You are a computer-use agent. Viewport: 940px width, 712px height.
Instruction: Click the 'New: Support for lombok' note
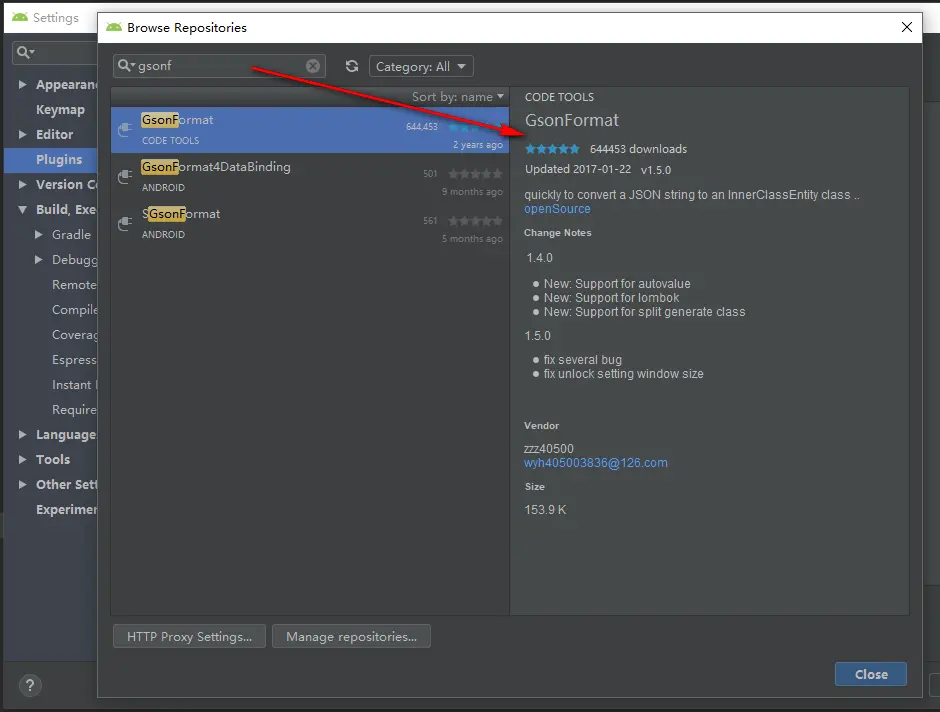[611, 298]
